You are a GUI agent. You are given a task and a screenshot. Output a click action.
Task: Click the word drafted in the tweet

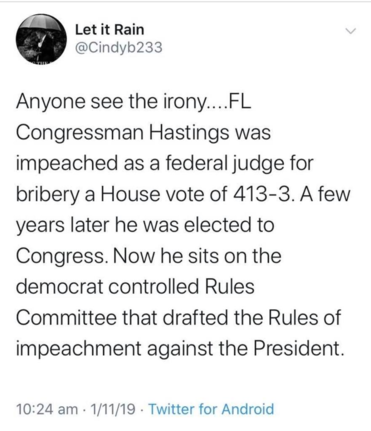197,317
